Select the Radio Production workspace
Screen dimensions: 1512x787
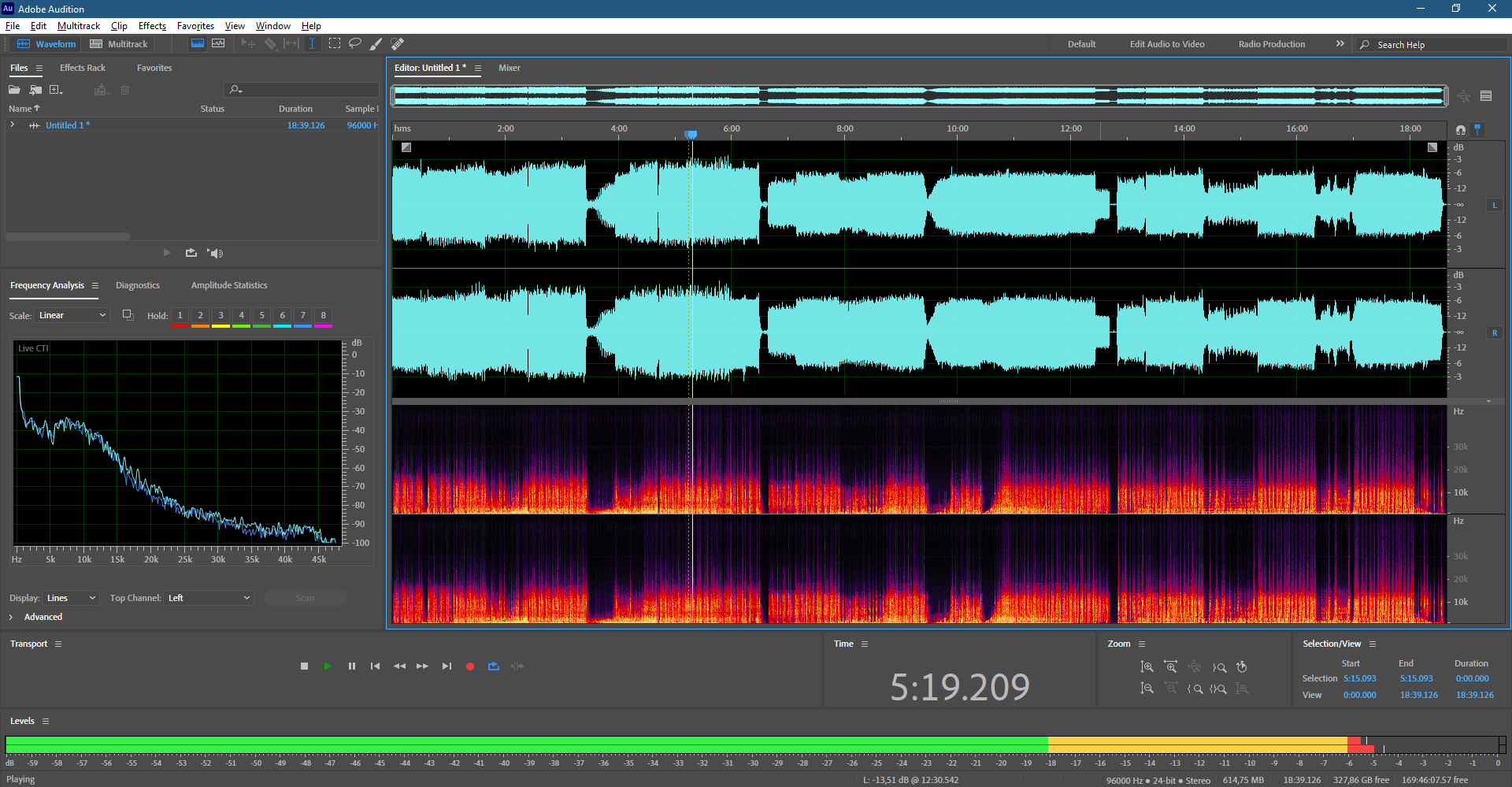[1272, 44]
